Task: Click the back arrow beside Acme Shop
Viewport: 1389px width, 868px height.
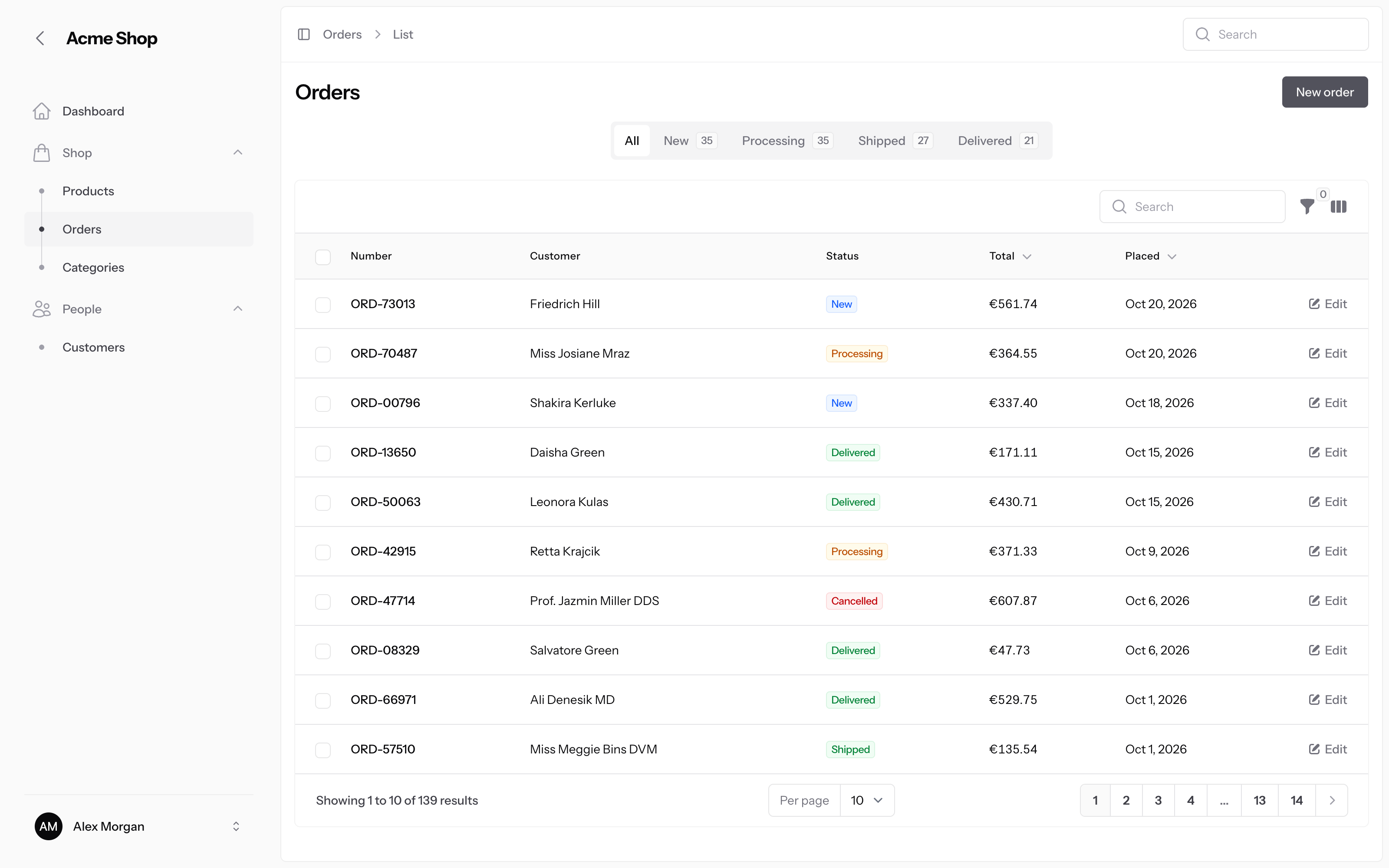Action: pyautogui.click(x=39, y=39)
